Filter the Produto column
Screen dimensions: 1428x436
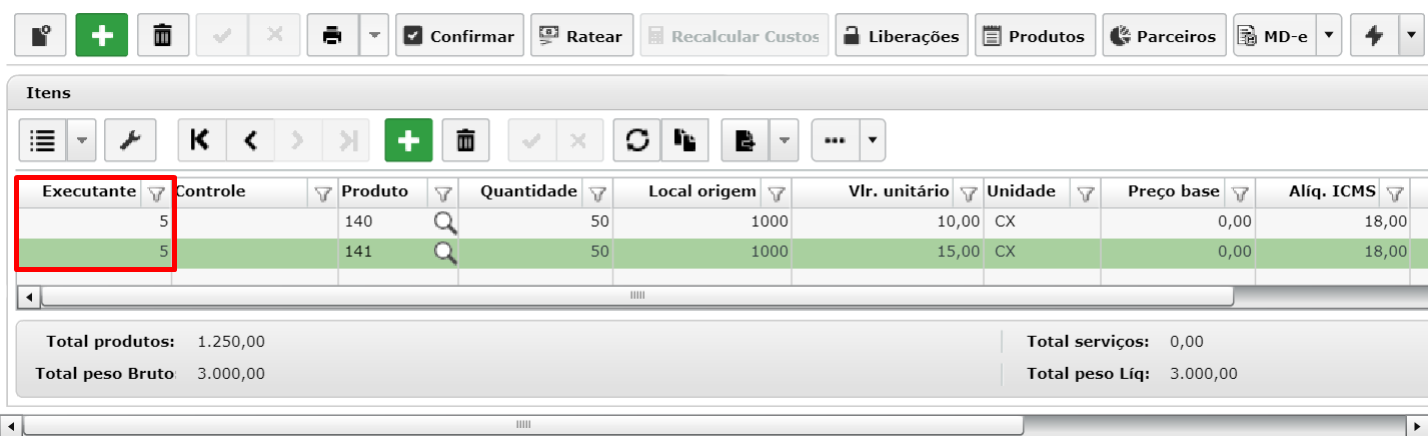tap(444, 193)
